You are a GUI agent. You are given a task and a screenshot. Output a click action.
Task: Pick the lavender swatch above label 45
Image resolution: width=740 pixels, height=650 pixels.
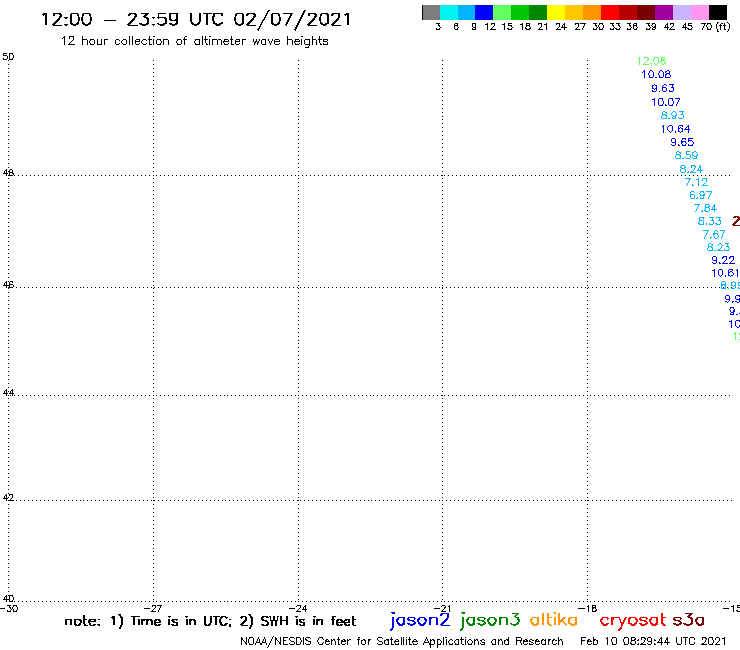click(682, 12)
